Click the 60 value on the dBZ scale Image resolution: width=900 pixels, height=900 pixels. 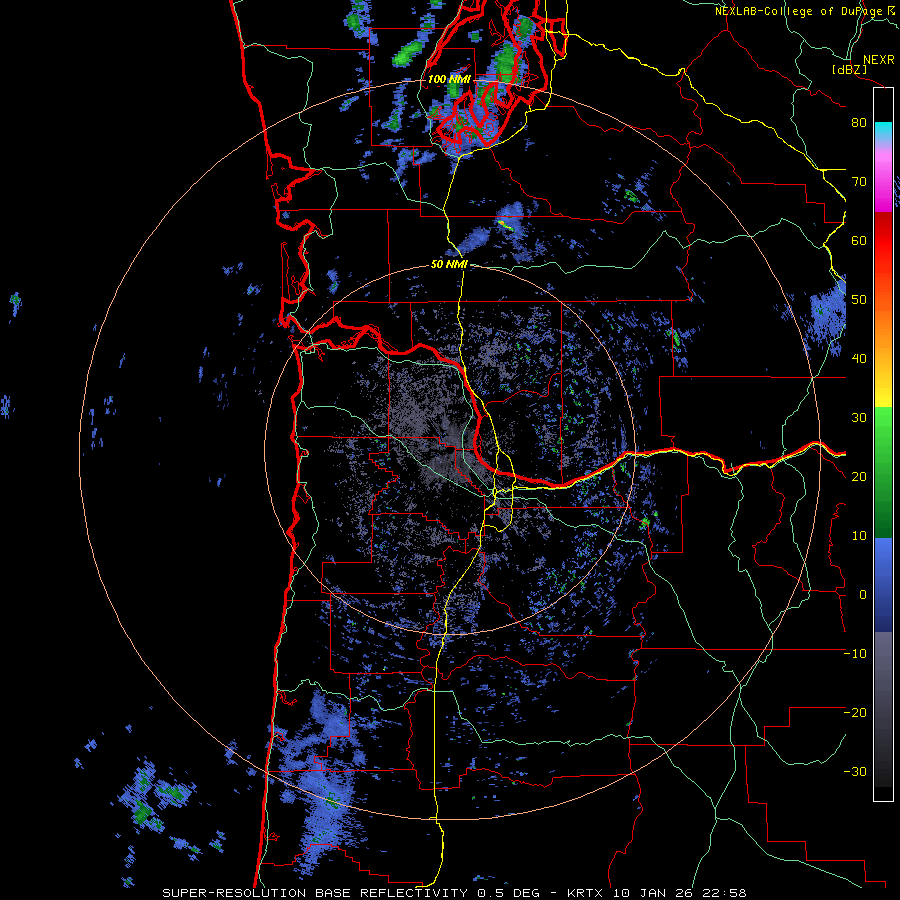tap(859, 240)
